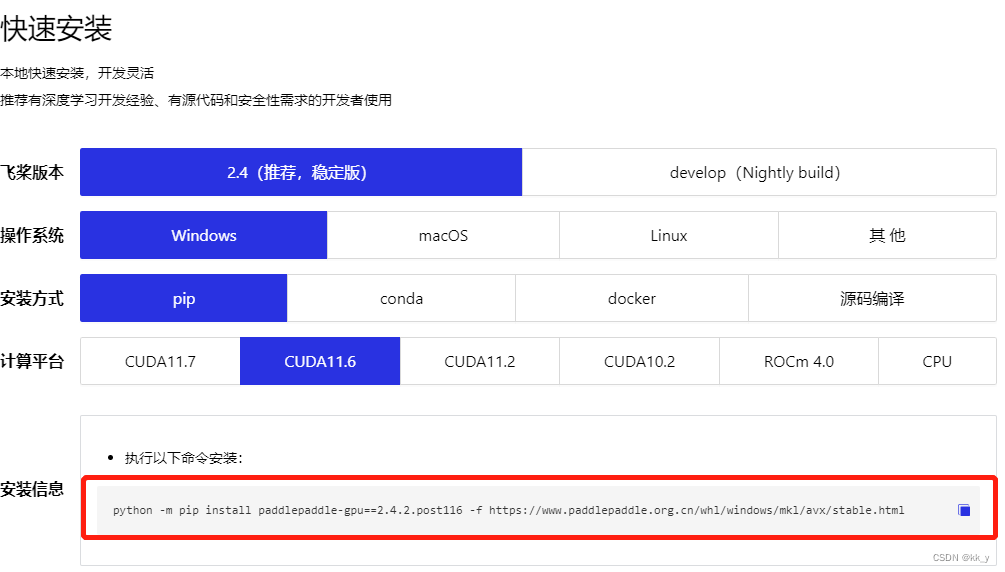Click the 飞桨版本 row label
The image size is (1005, 572).
(32, 172)
